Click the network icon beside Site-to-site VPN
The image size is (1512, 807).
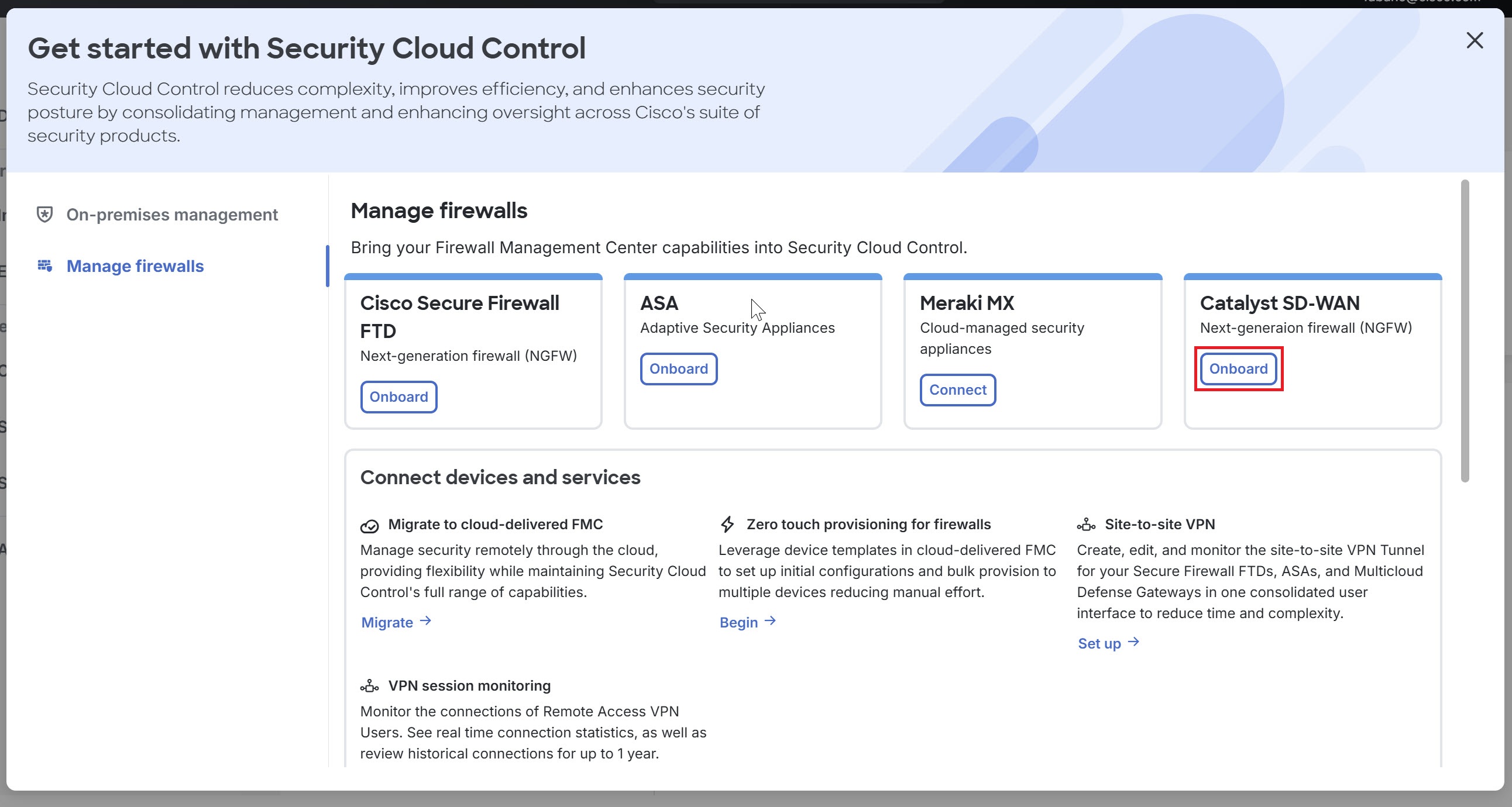click(x=1088, y=525)
